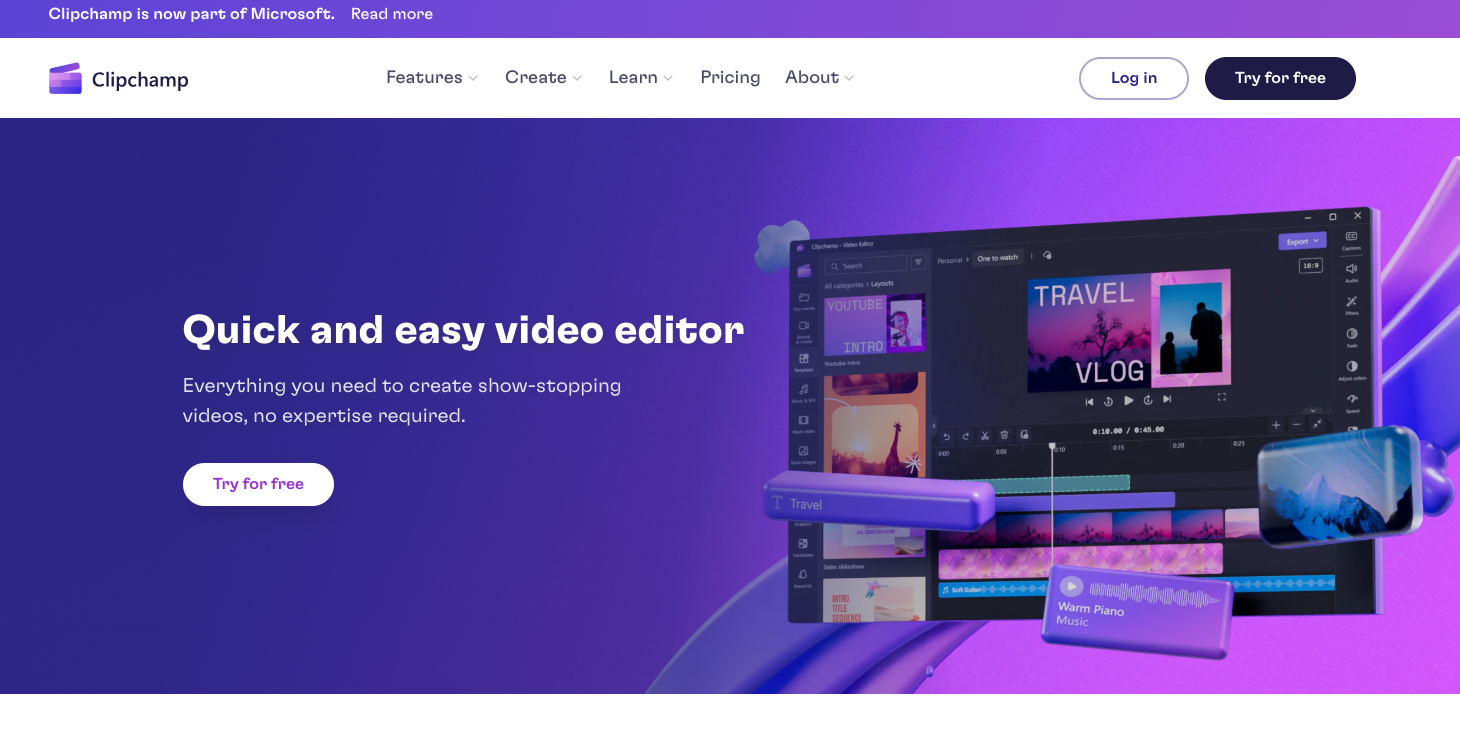Expand the About dropdown menu
1460x732 pixels.
(x=819, y=77)
